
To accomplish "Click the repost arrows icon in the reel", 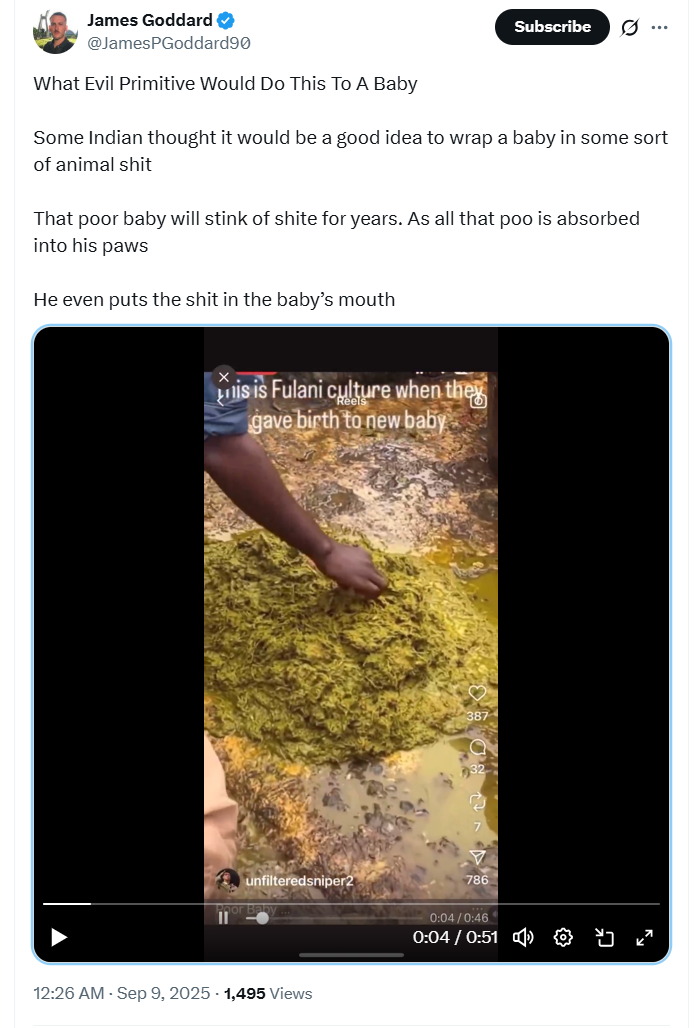I will tap(477, 802).
